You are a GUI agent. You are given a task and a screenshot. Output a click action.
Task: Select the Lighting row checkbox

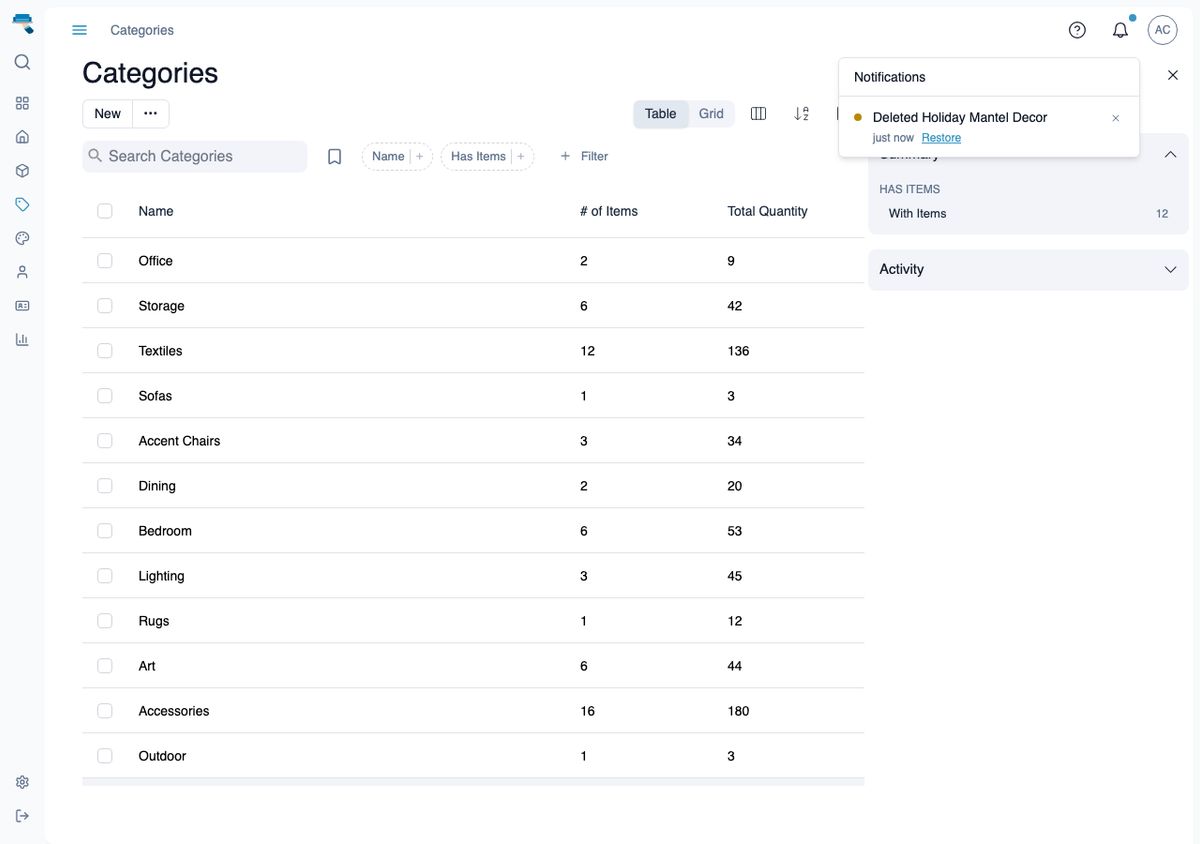click(105, 576)
